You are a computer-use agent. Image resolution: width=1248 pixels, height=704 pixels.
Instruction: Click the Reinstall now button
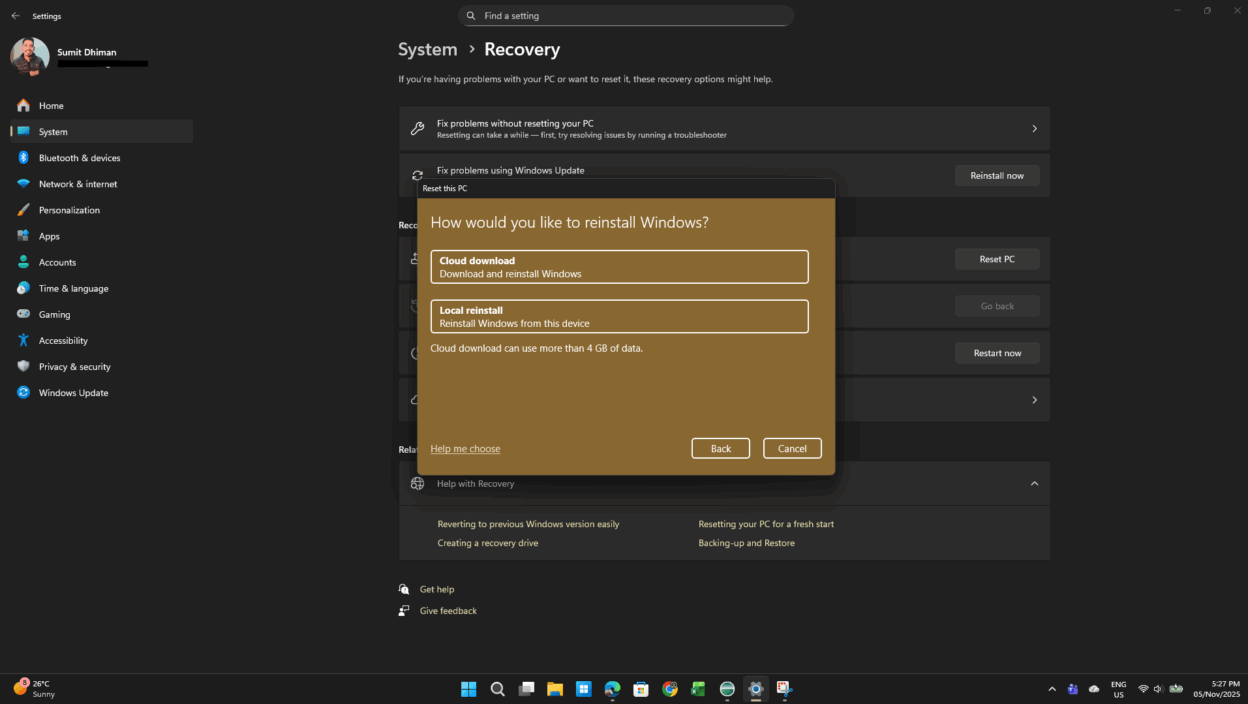[997, 175]
